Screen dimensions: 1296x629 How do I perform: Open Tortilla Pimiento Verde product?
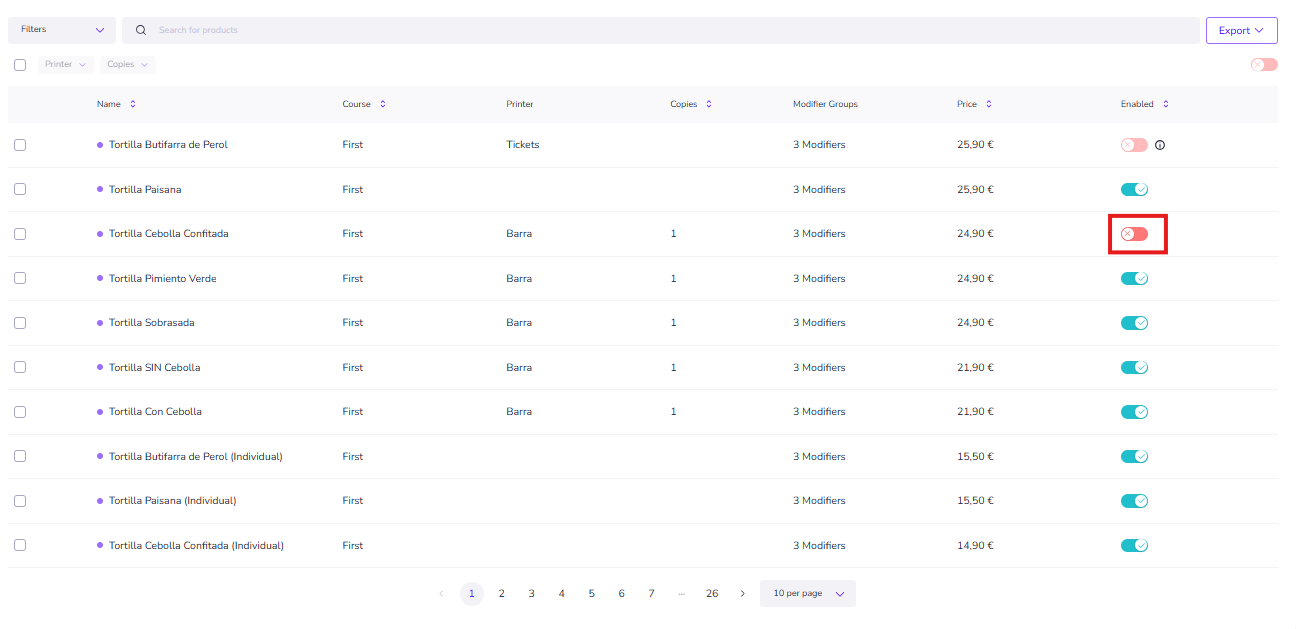tap(162, 279)
